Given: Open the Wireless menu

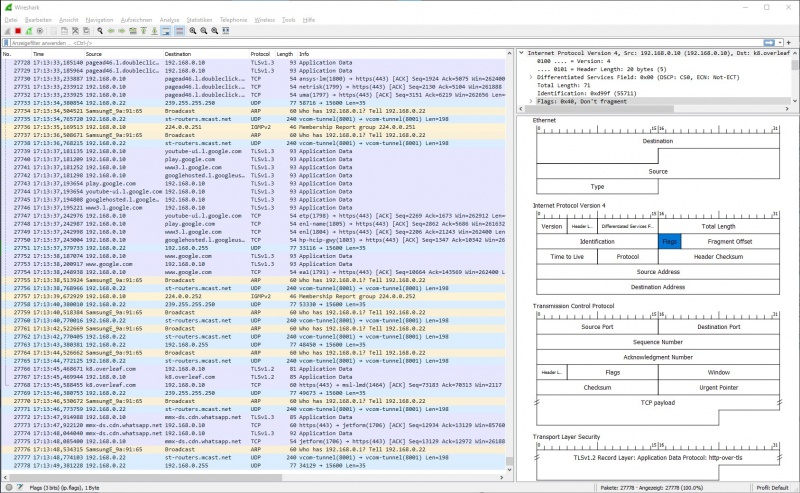Looking at the screenshot, I should (x=265, y=20).
